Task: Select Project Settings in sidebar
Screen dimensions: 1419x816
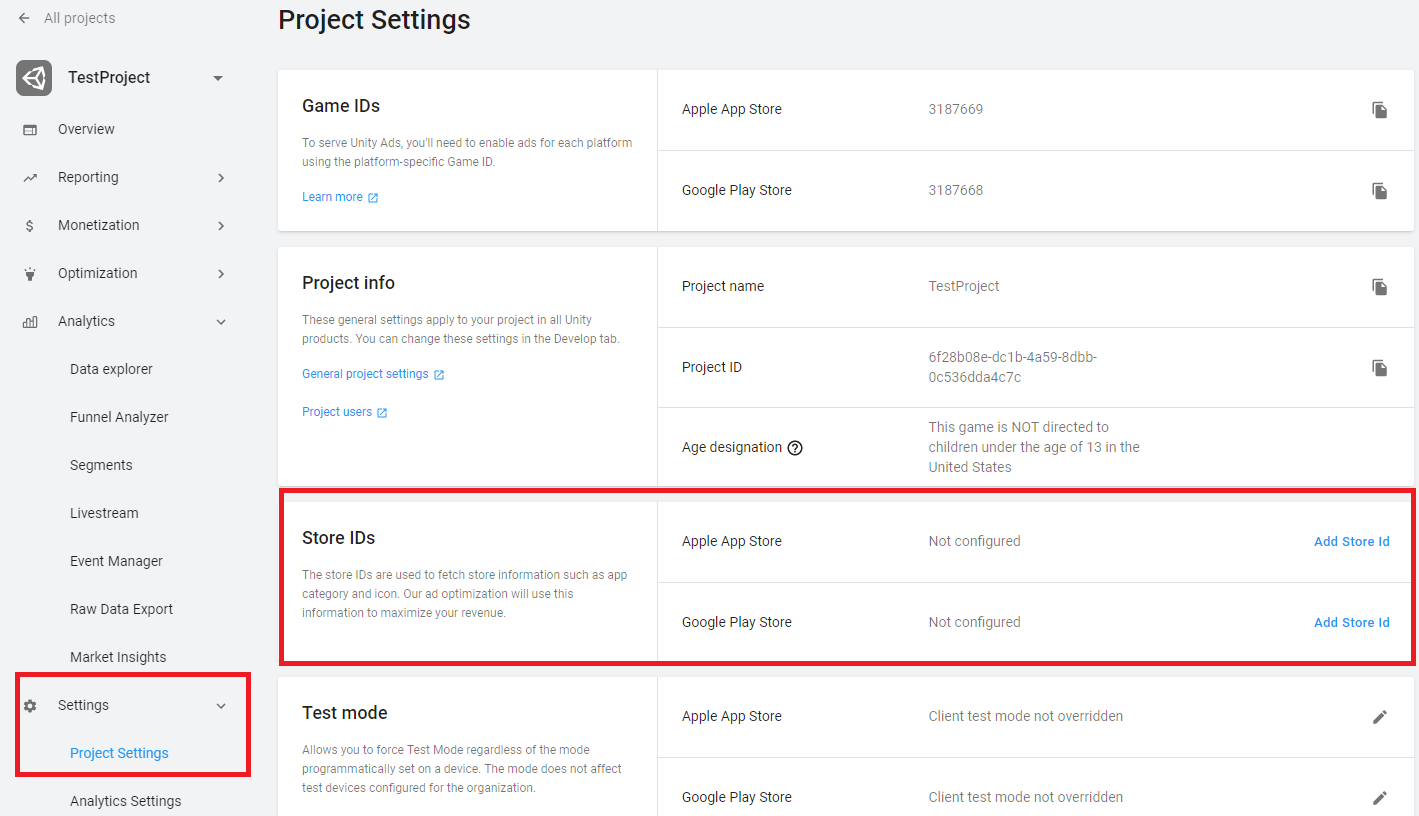Action: (x=119, y=753)
